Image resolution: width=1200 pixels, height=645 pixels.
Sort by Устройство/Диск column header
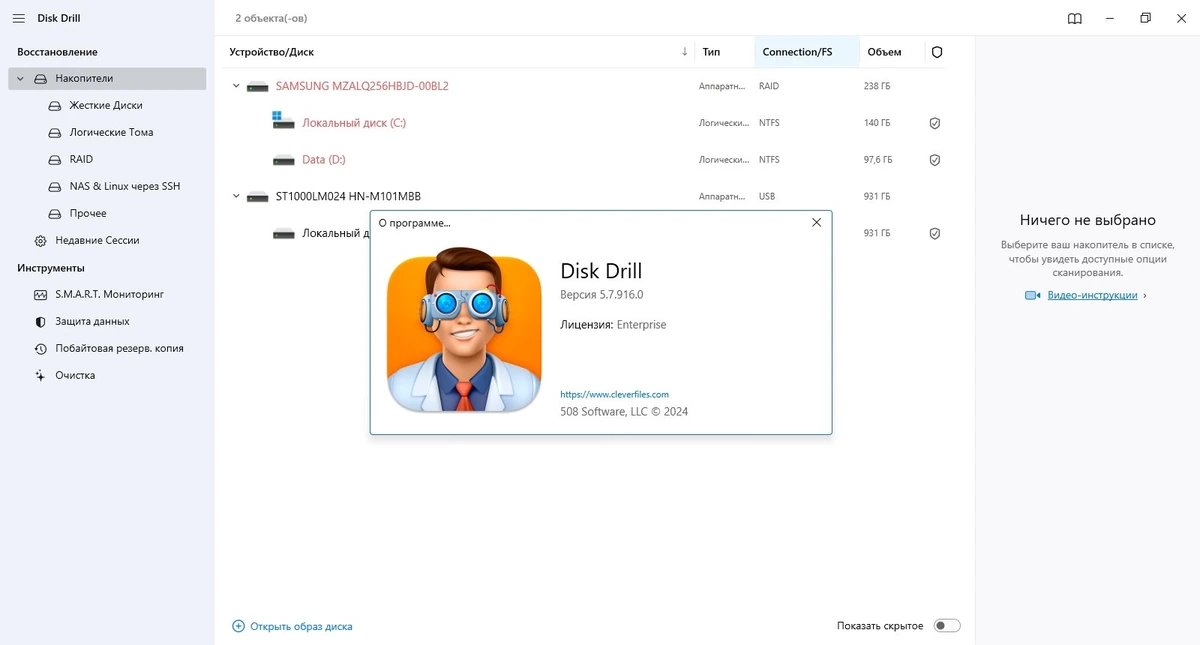[x=271, y=52]
